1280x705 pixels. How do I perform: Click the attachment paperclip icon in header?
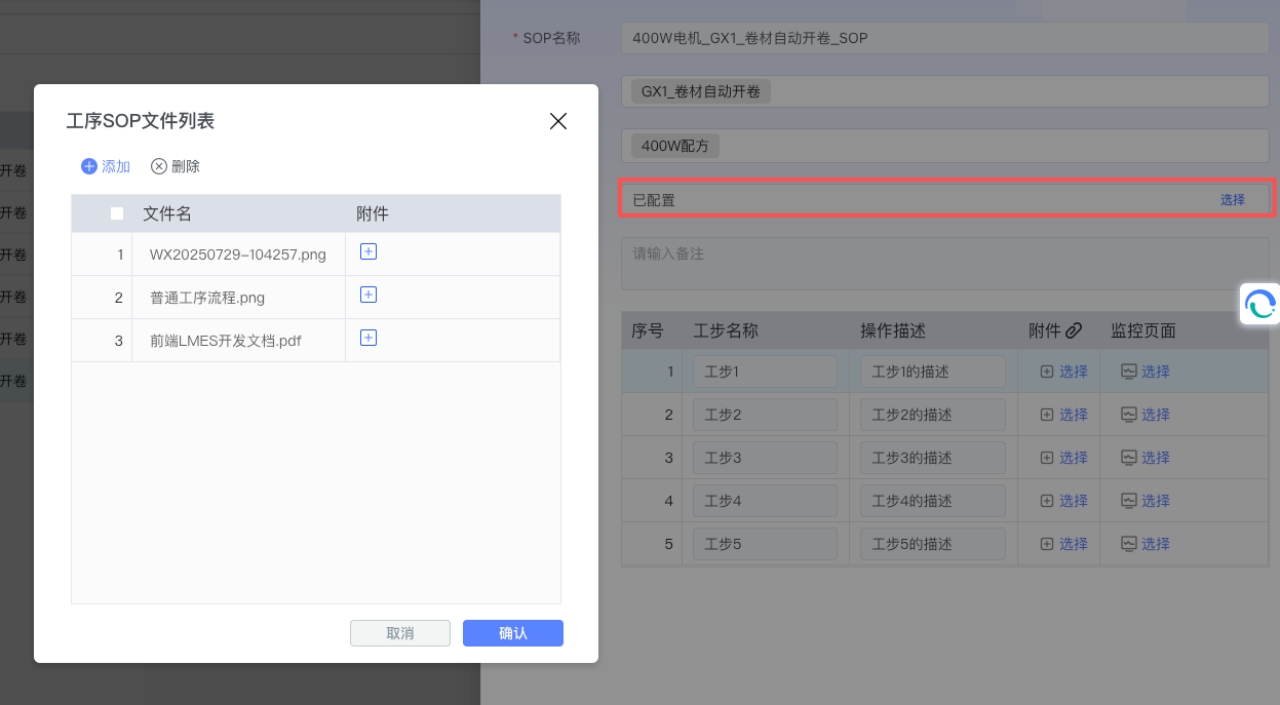(x=1074, y=330)
